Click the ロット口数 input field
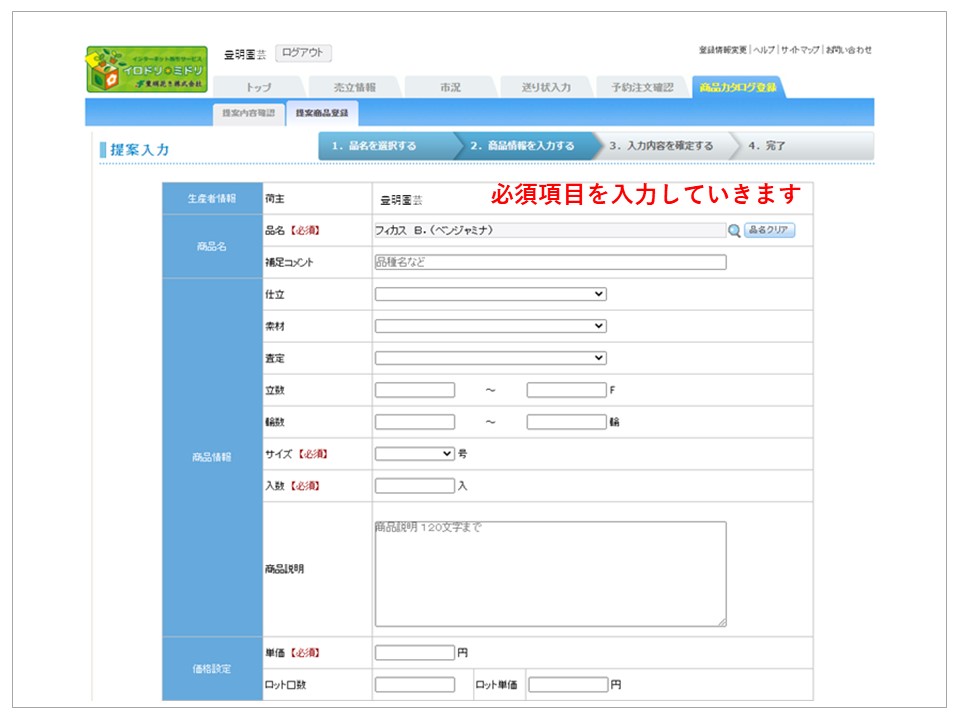The height and width of the screenshot is (720, 960). pyautogui.click(x=414, y=684)
